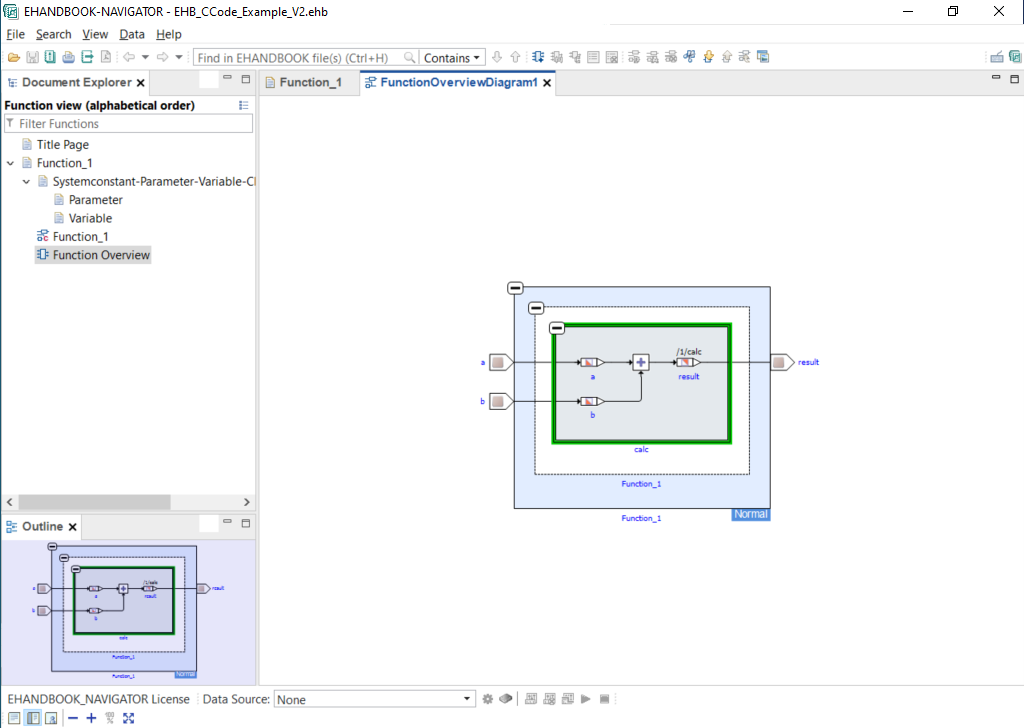Open the Data menu
This screenshot has height=728, width=1024.
[132, 34]
